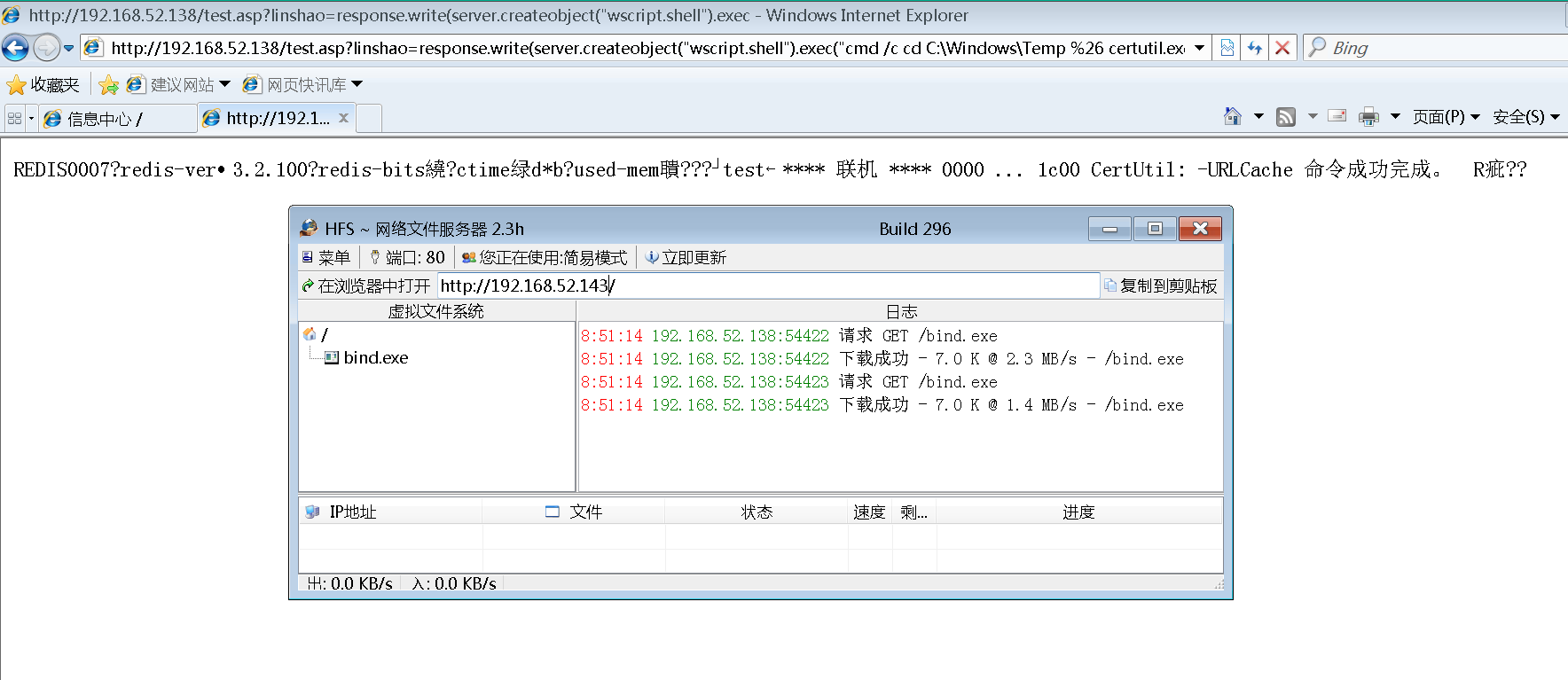Image resolution: width=1568 pixels, height=680 pixels.
Task: Expand the 建议网站 dropdown arrow
Action: 225,84
